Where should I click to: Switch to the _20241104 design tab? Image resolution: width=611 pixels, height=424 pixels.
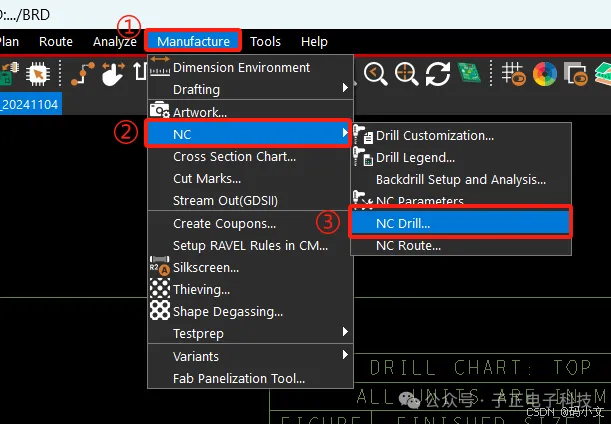[30, 104]
